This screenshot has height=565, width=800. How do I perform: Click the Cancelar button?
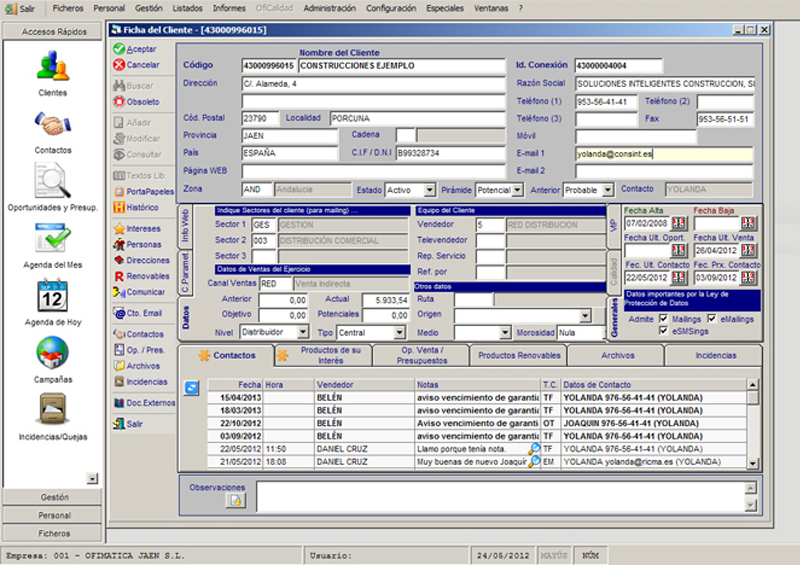(136, 65)
